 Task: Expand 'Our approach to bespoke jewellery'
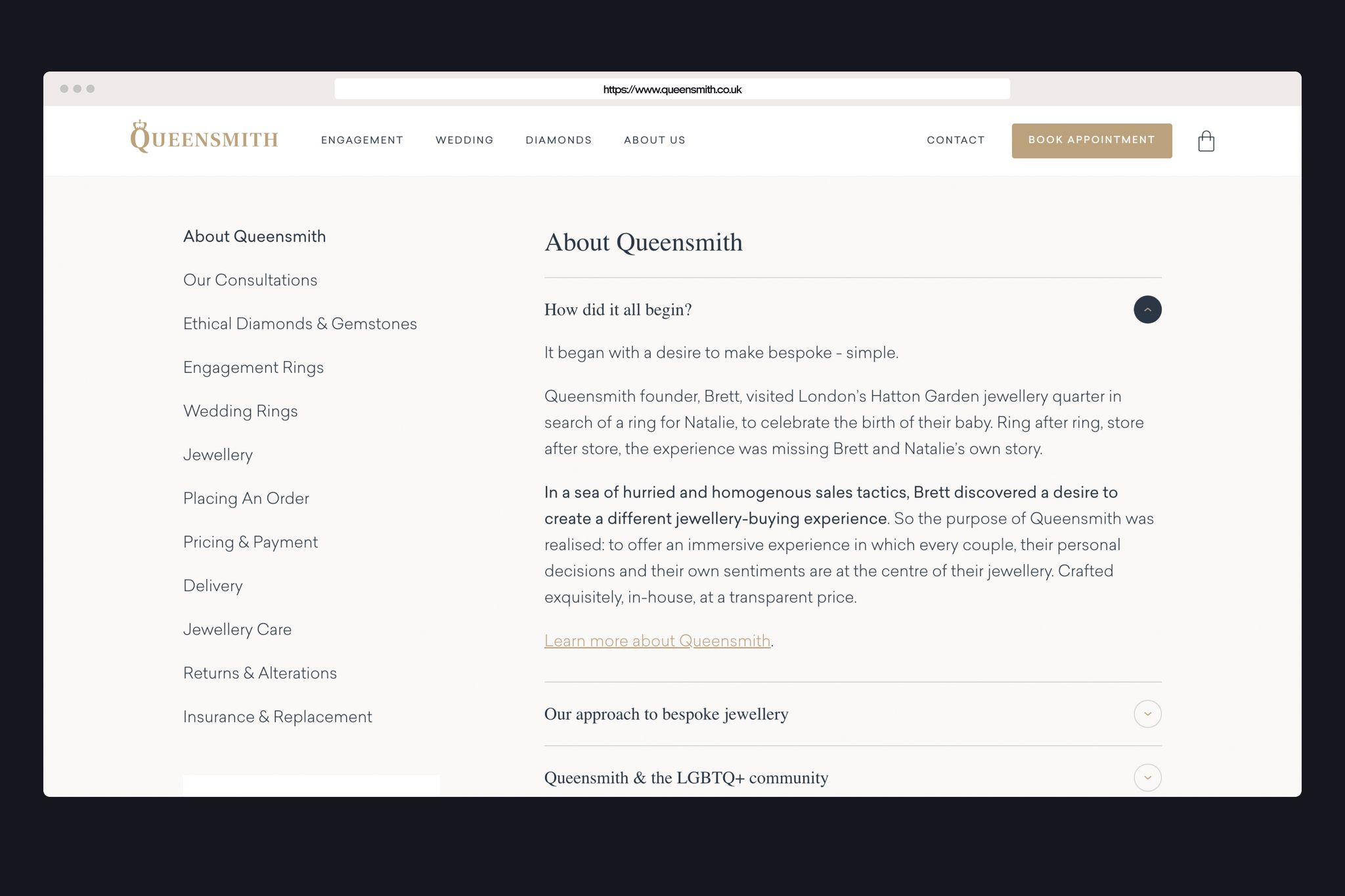tap(1147, 714)
